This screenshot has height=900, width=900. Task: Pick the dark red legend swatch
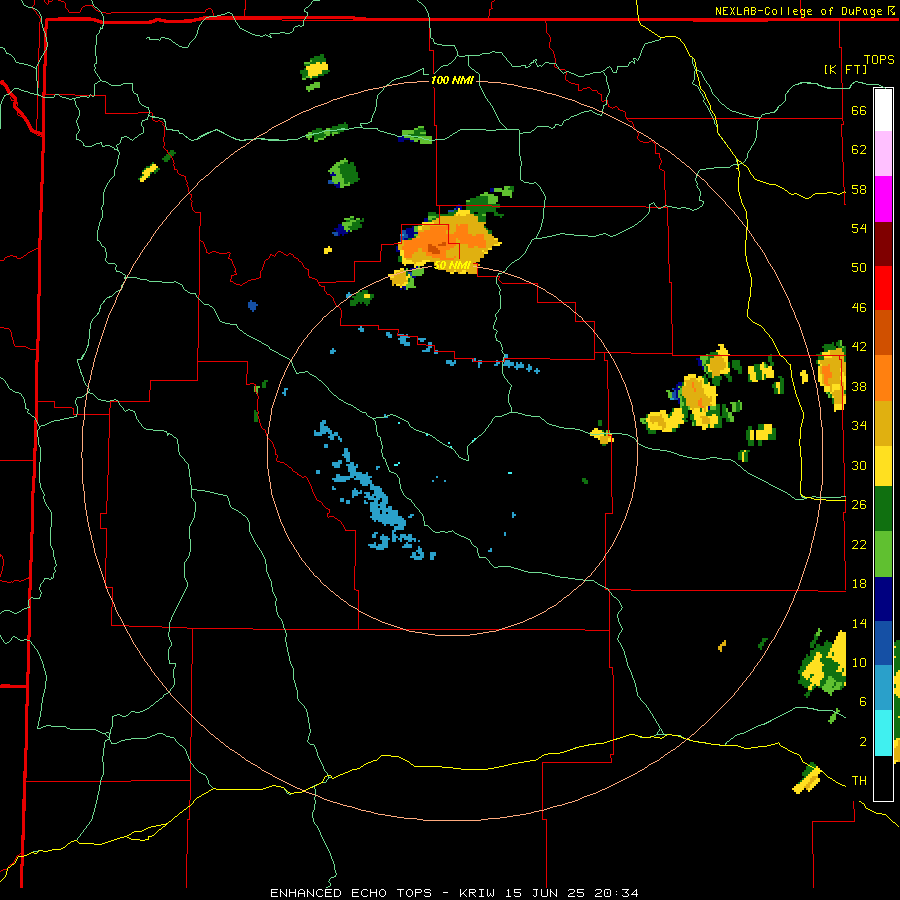pos(883,243)
